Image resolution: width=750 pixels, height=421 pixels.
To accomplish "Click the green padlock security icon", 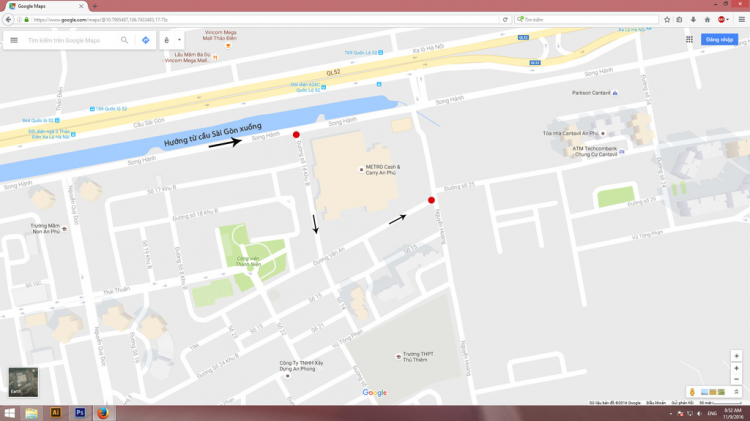I will click(27, 20).
